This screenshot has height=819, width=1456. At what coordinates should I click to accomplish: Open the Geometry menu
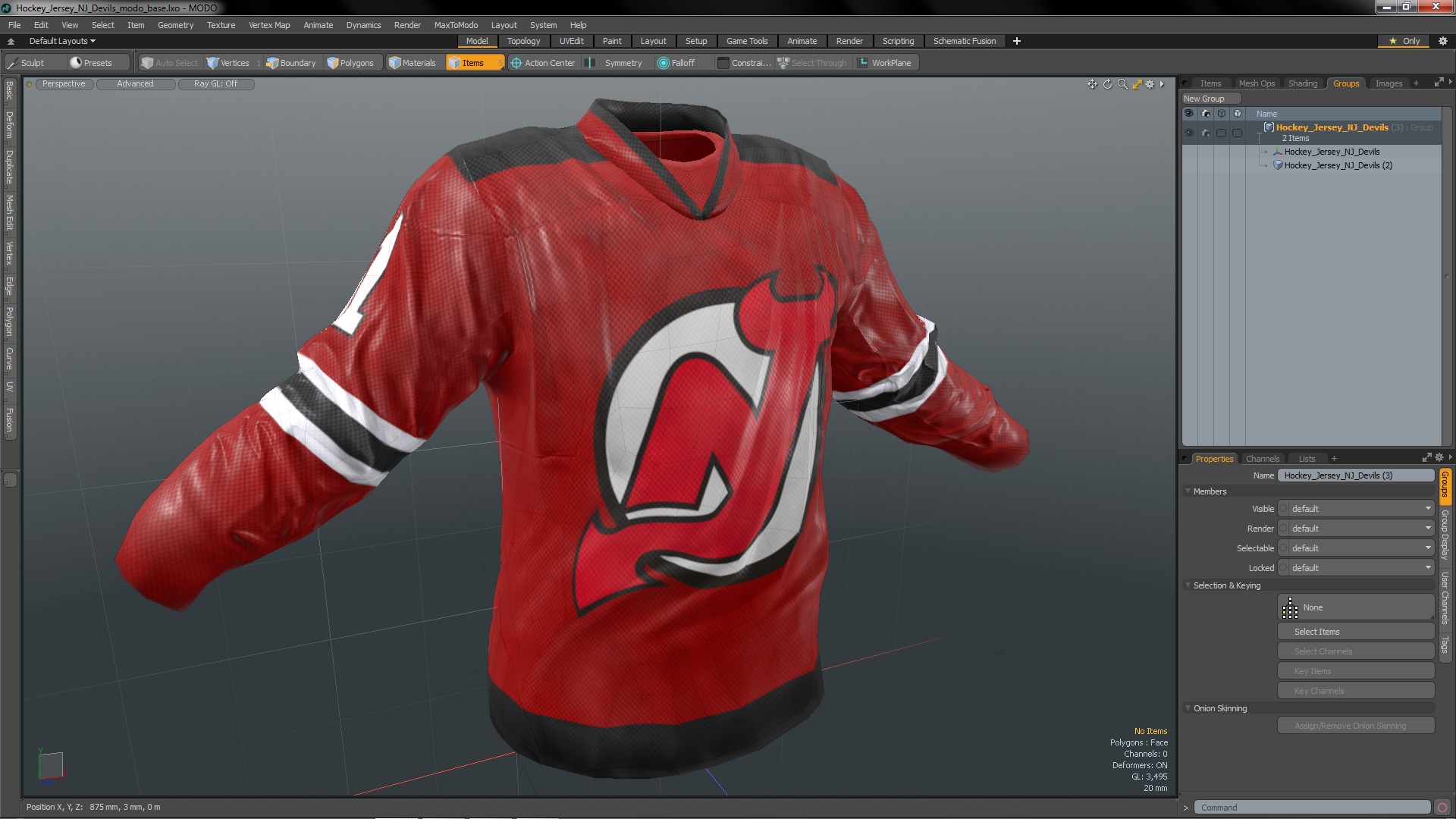(175, 25)
